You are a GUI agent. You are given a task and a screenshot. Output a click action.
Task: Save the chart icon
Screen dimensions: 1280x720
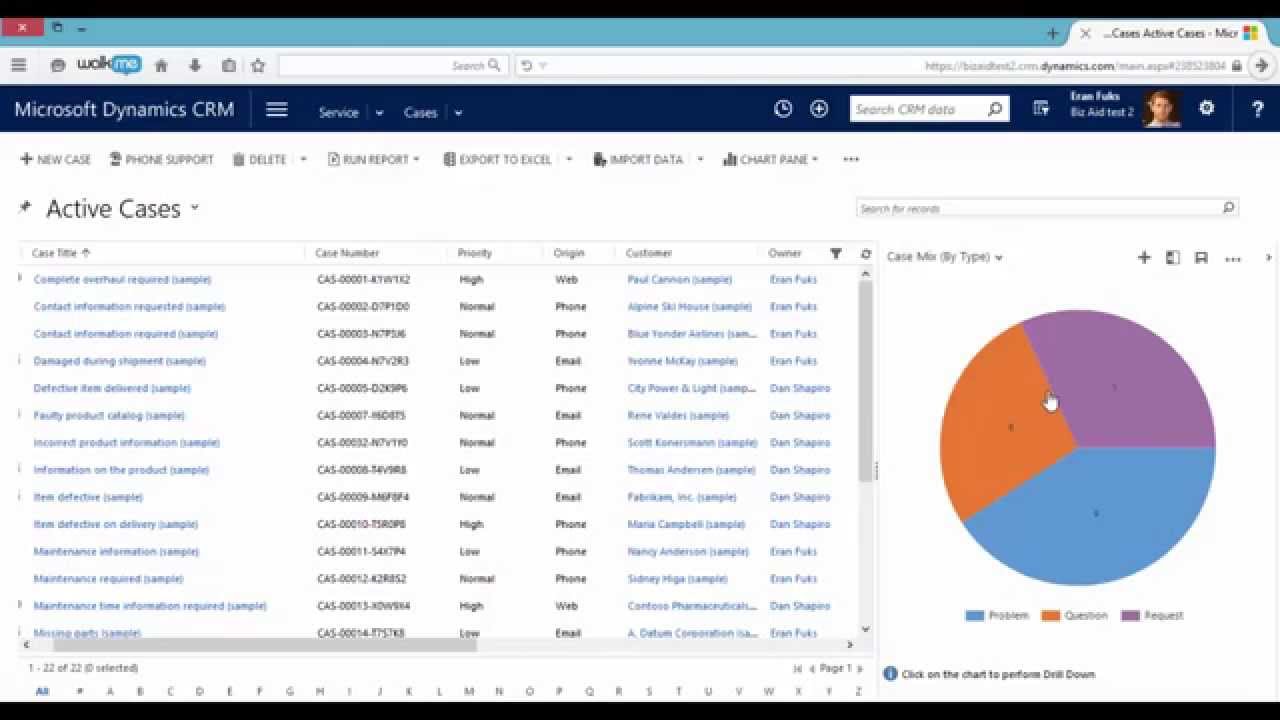pyautogui.click(x=1202, y=257)
